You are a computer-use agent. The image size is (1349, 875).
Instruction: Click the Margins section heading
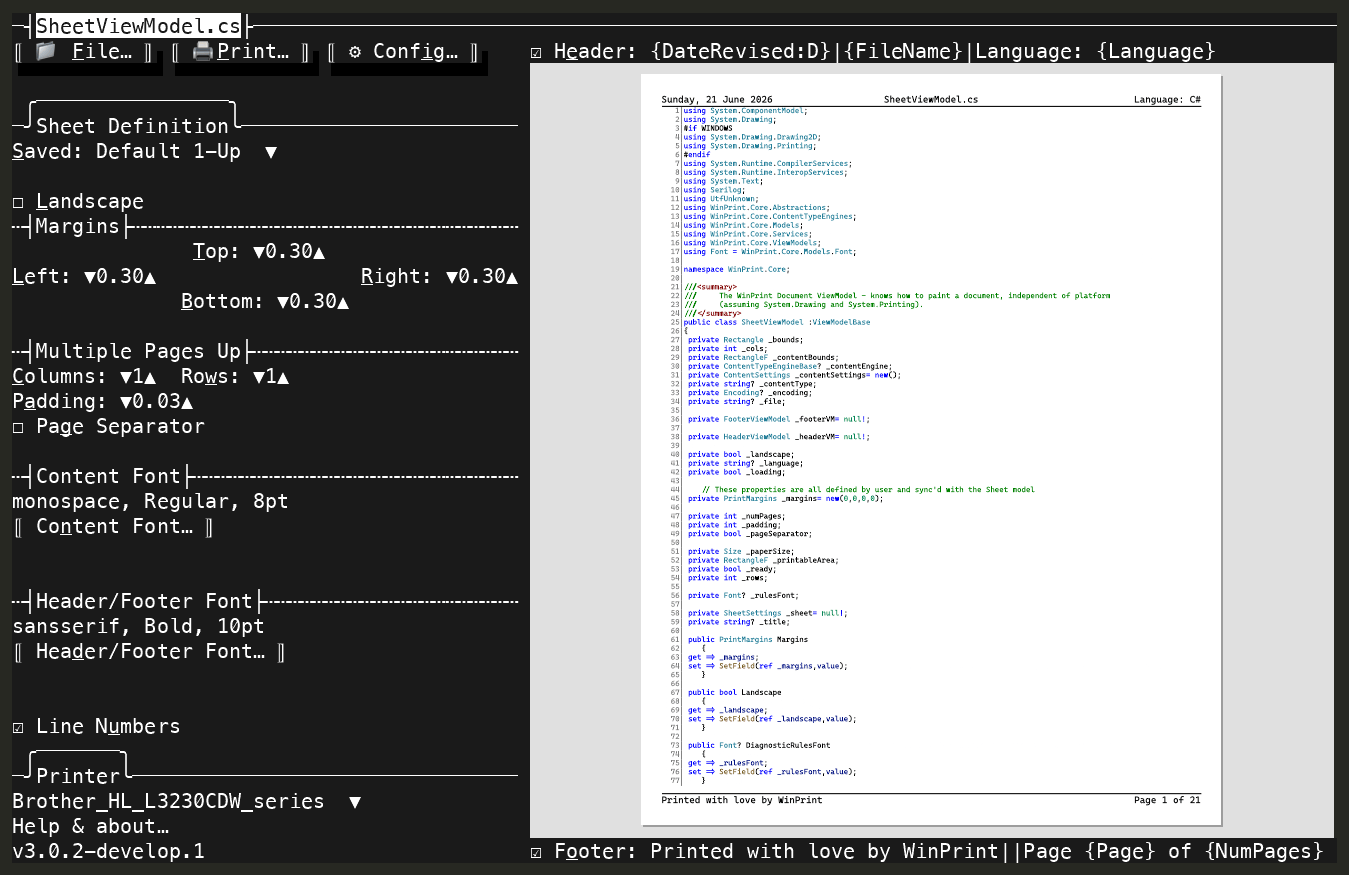78,227
